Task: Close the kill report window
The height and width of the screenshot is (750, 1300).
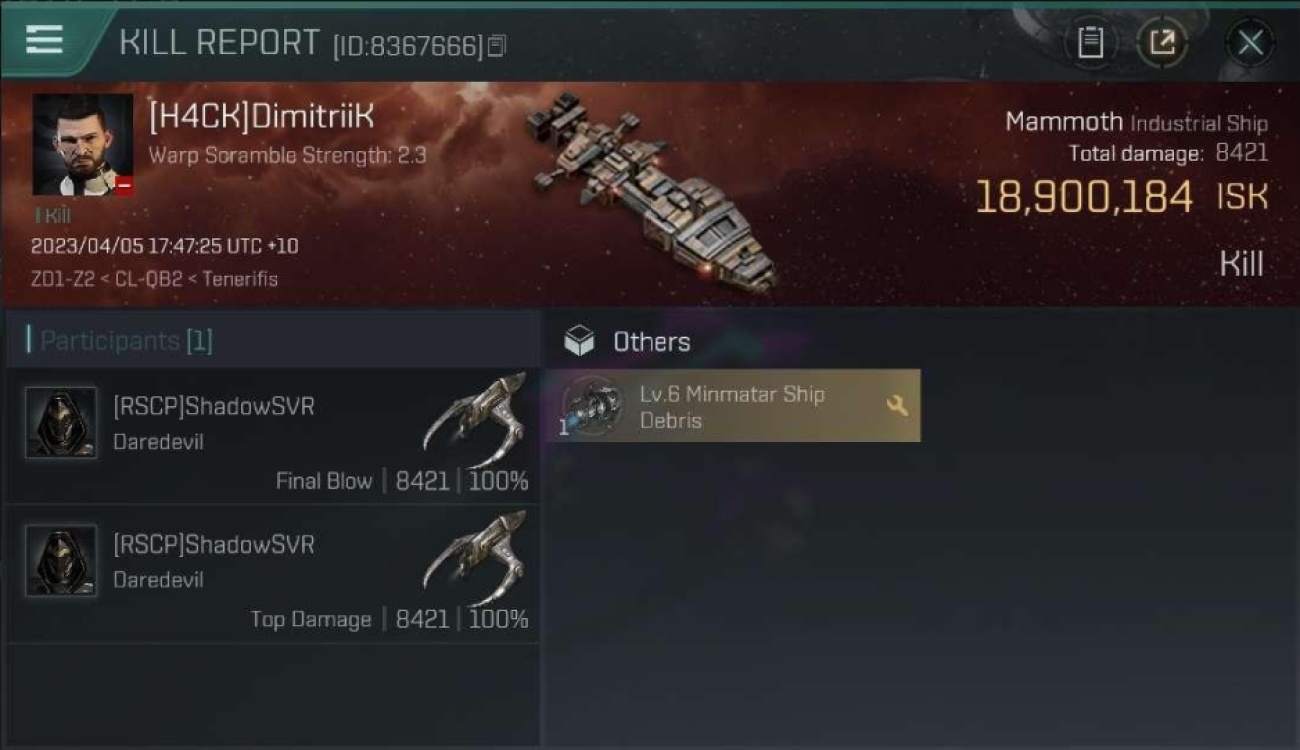Action: [x=1250, y=42]
